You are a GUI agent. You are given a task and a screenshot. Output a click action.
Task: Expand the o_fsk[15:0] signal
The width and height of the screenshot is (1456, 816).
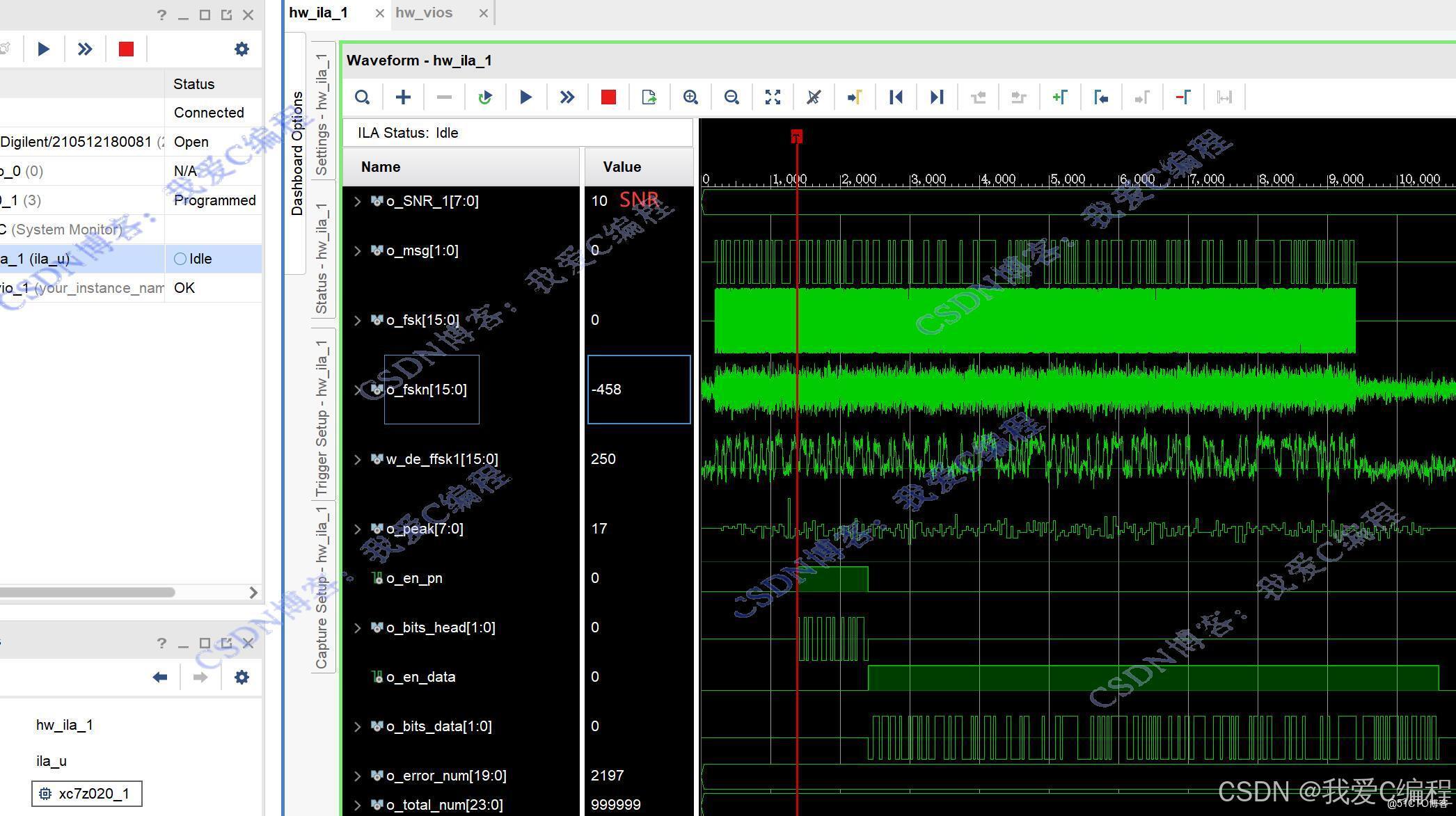358,321
